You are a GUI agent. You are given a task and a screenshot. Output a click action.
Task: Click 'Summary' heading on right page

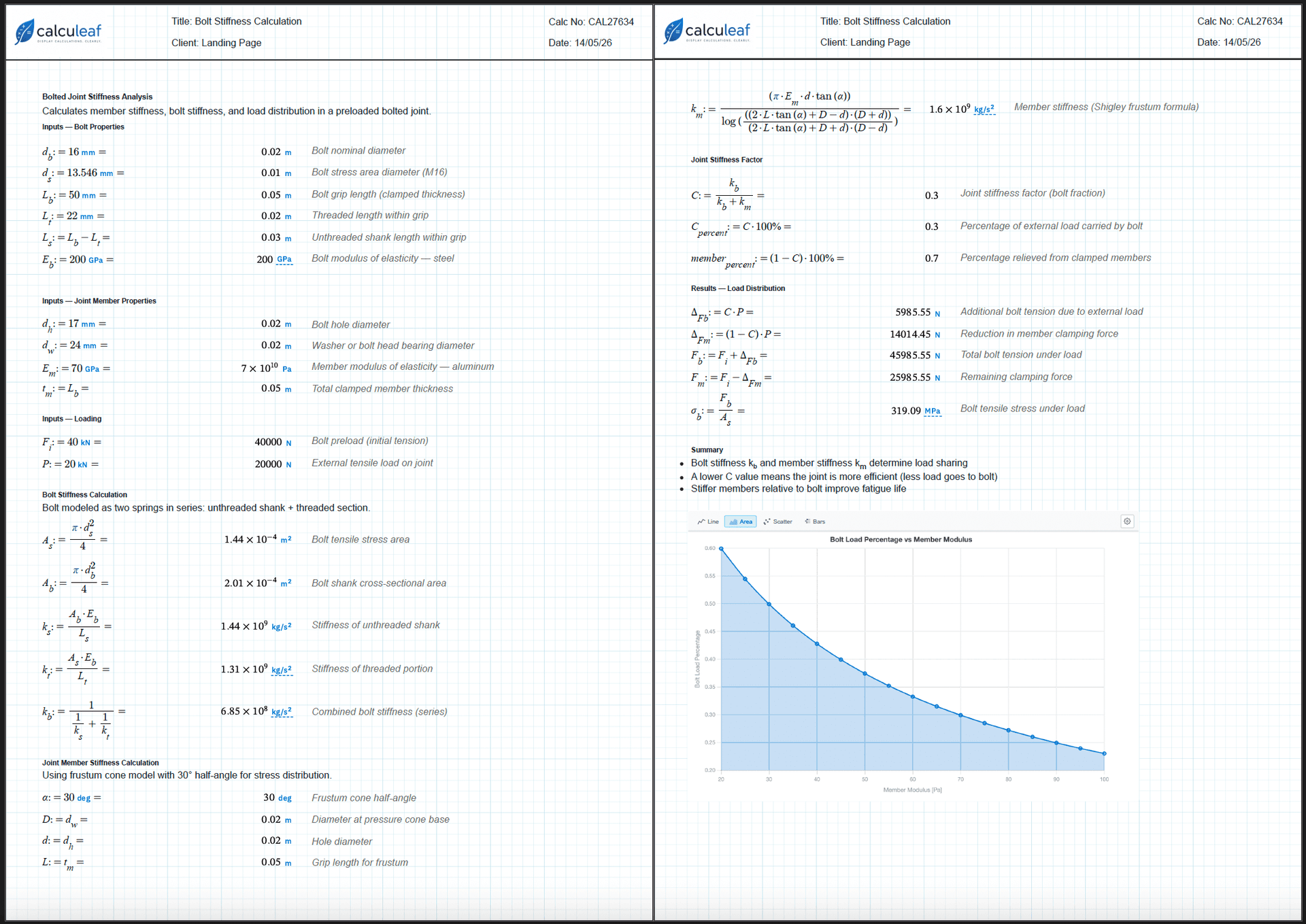click(x=707, y=450)
